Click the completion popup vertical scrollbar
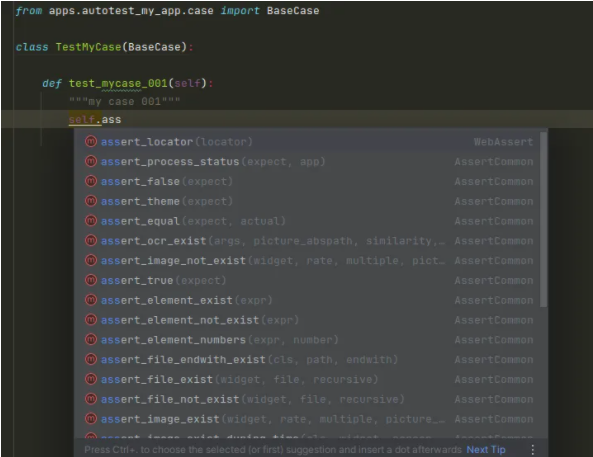The height and width of the screenshot is (457, 593). (543, 219)
